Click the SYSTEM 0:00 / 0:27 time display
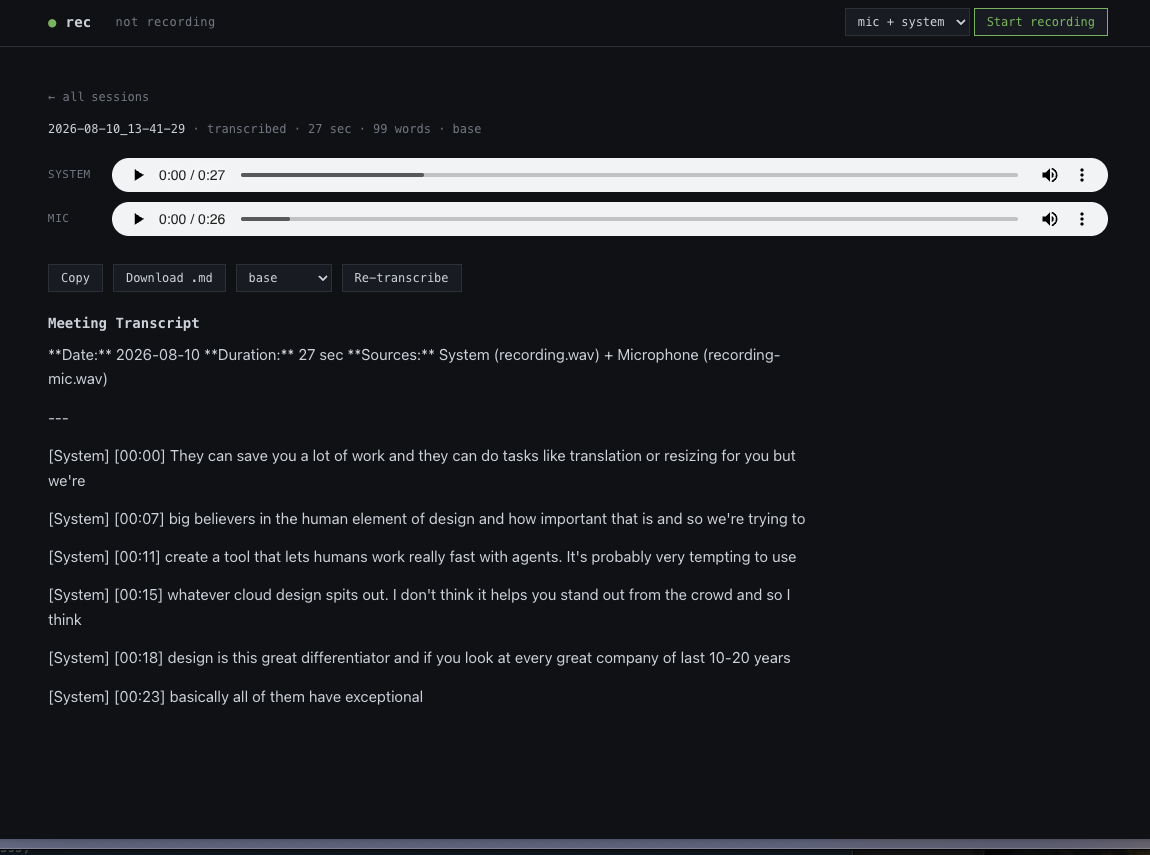The image size is (1150, 855). [x=191, y=175]
